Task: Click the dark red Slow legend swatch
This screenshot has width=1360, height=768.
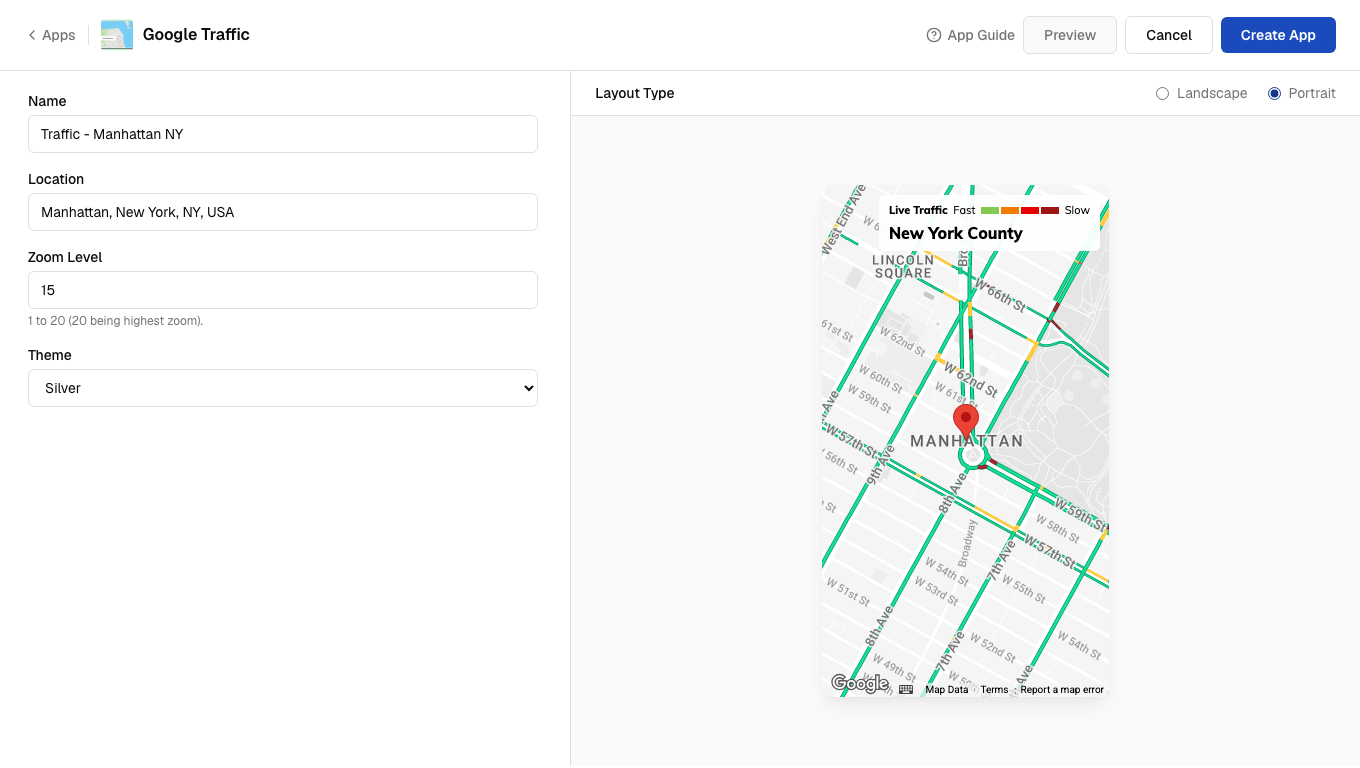Action: (x=1050, y=211)
